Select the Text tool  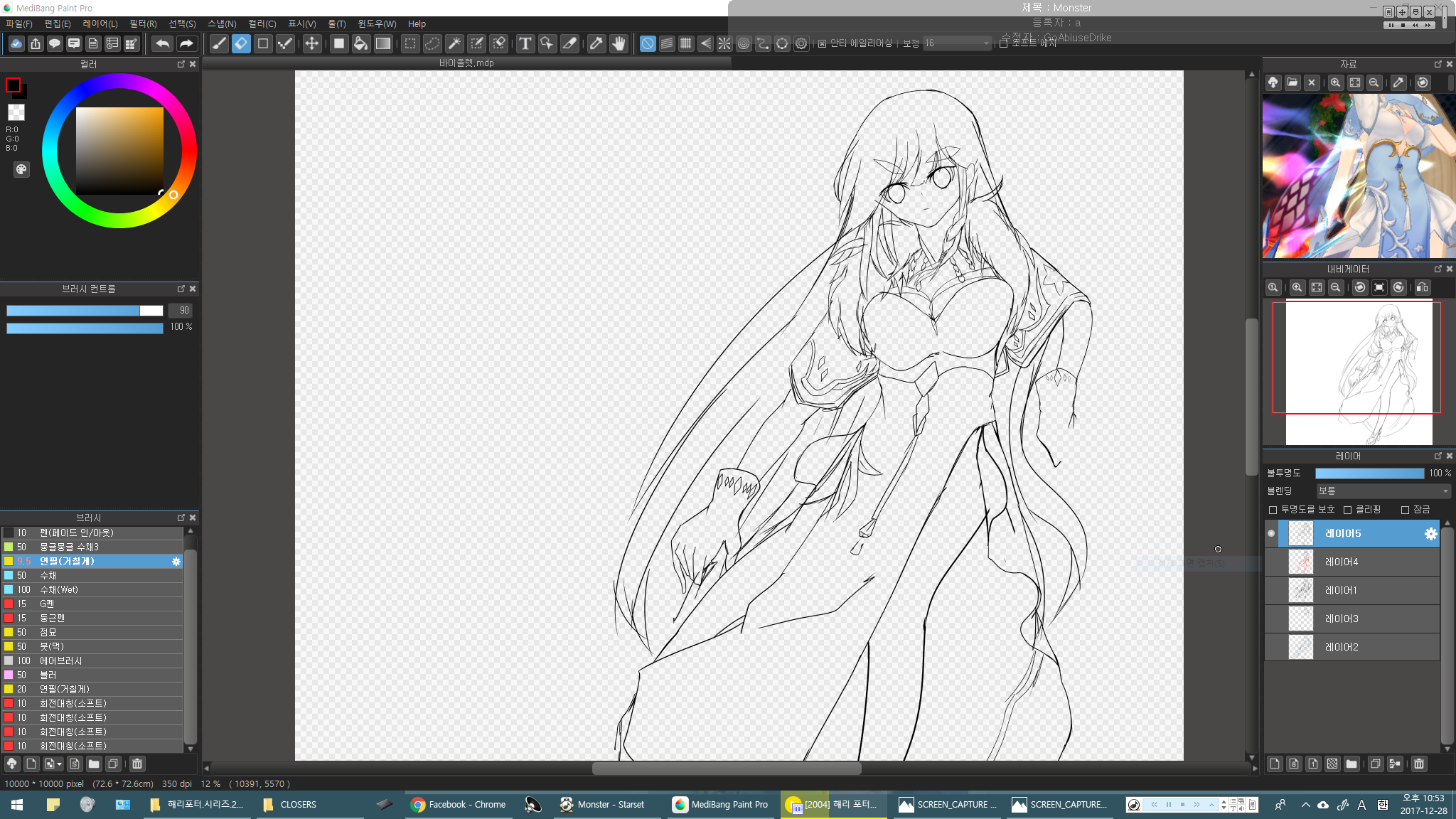[525, 44]
